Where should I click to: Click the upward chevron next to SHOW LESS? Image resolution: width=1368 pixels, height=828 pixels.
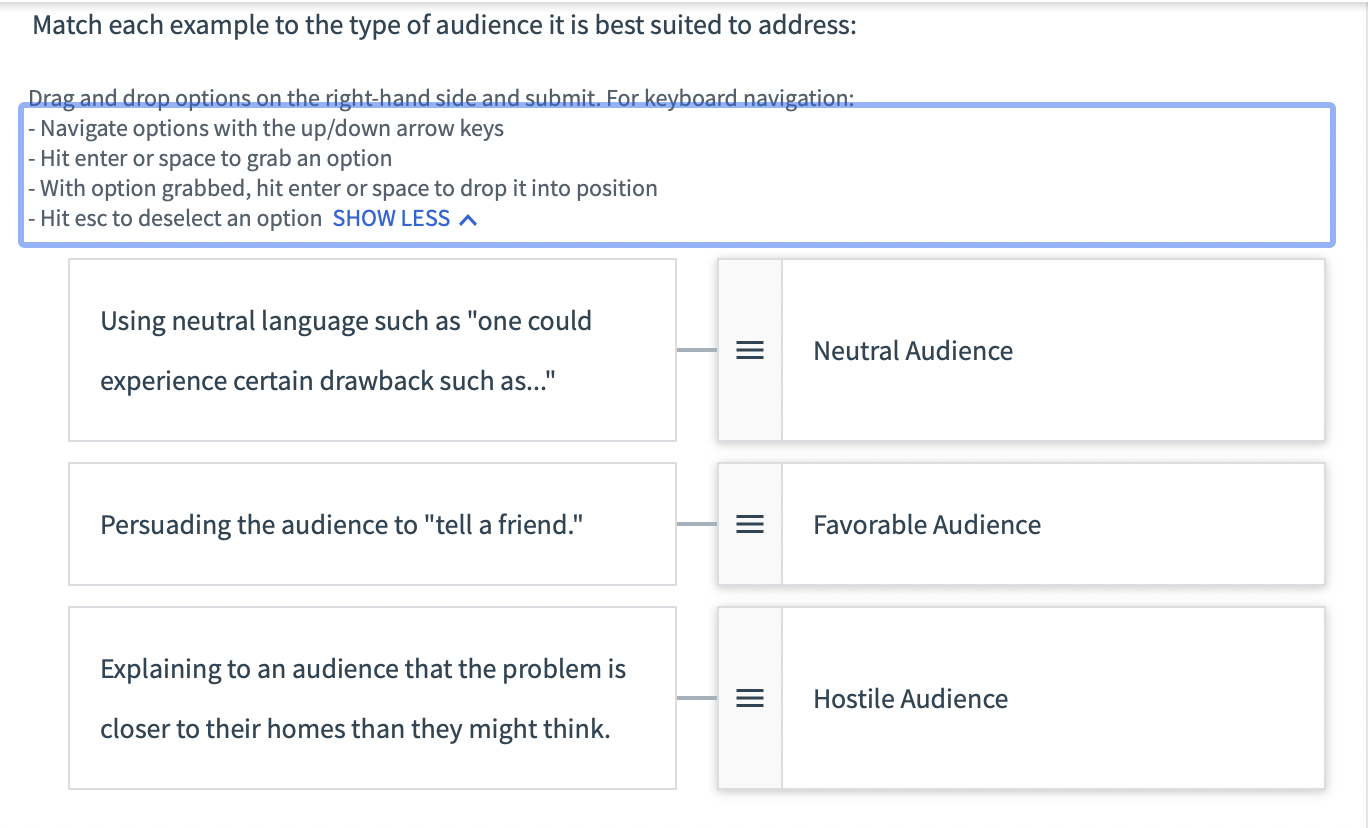[467, 218]
